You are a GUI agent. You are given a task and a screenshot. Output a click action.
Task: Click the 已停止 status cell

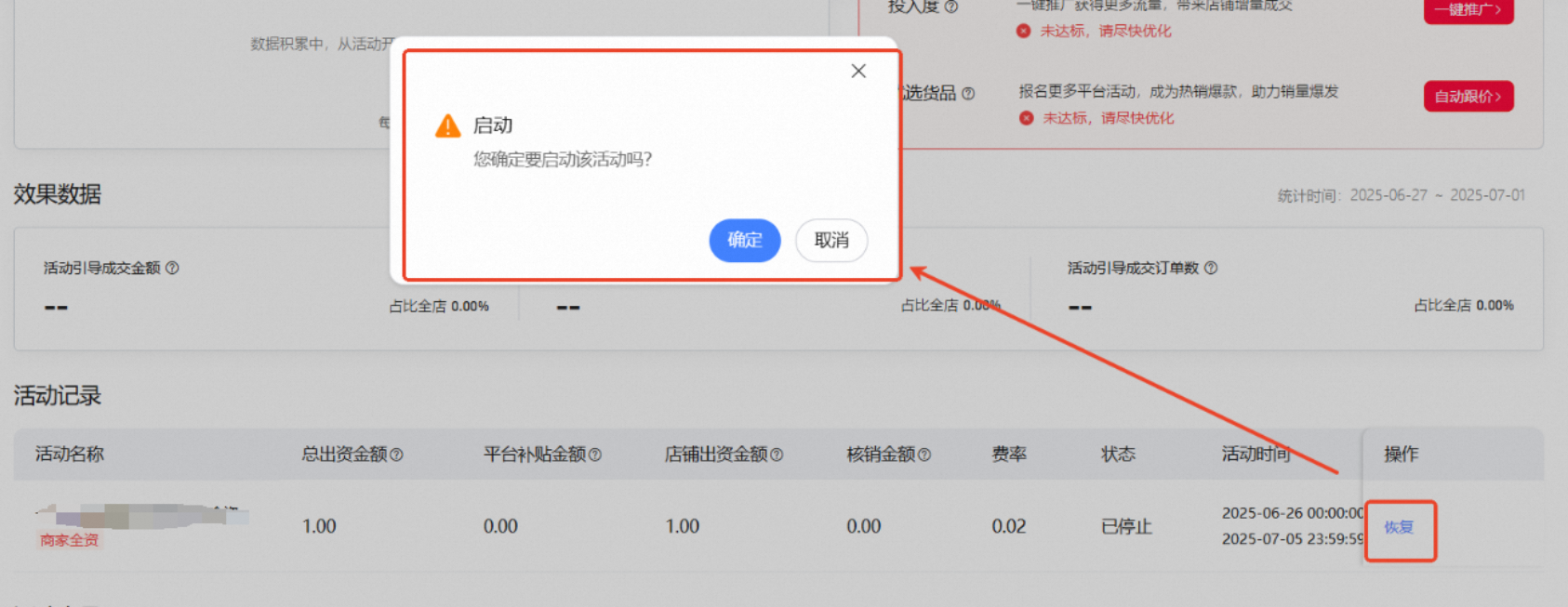[x=1126, y=526]
